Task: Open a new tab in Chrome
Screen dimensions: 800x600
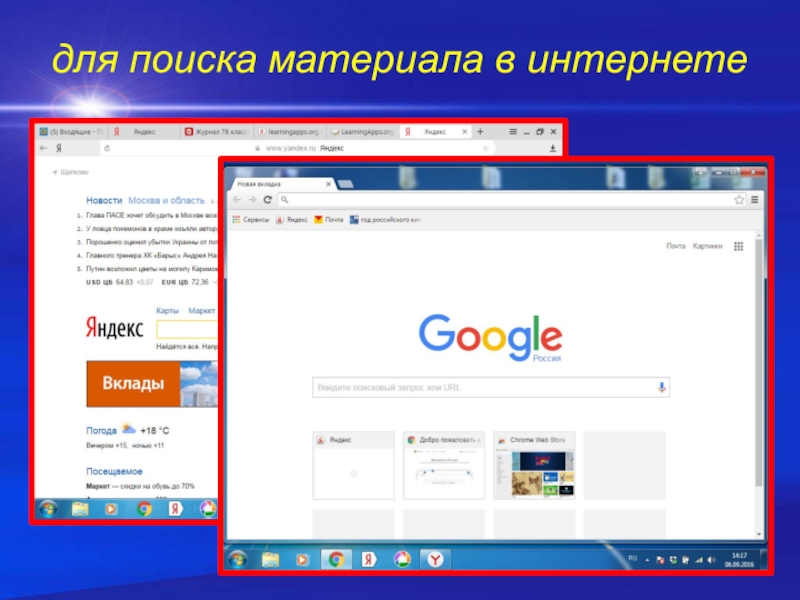Action: pyautogui.click(x=346, y=184)
